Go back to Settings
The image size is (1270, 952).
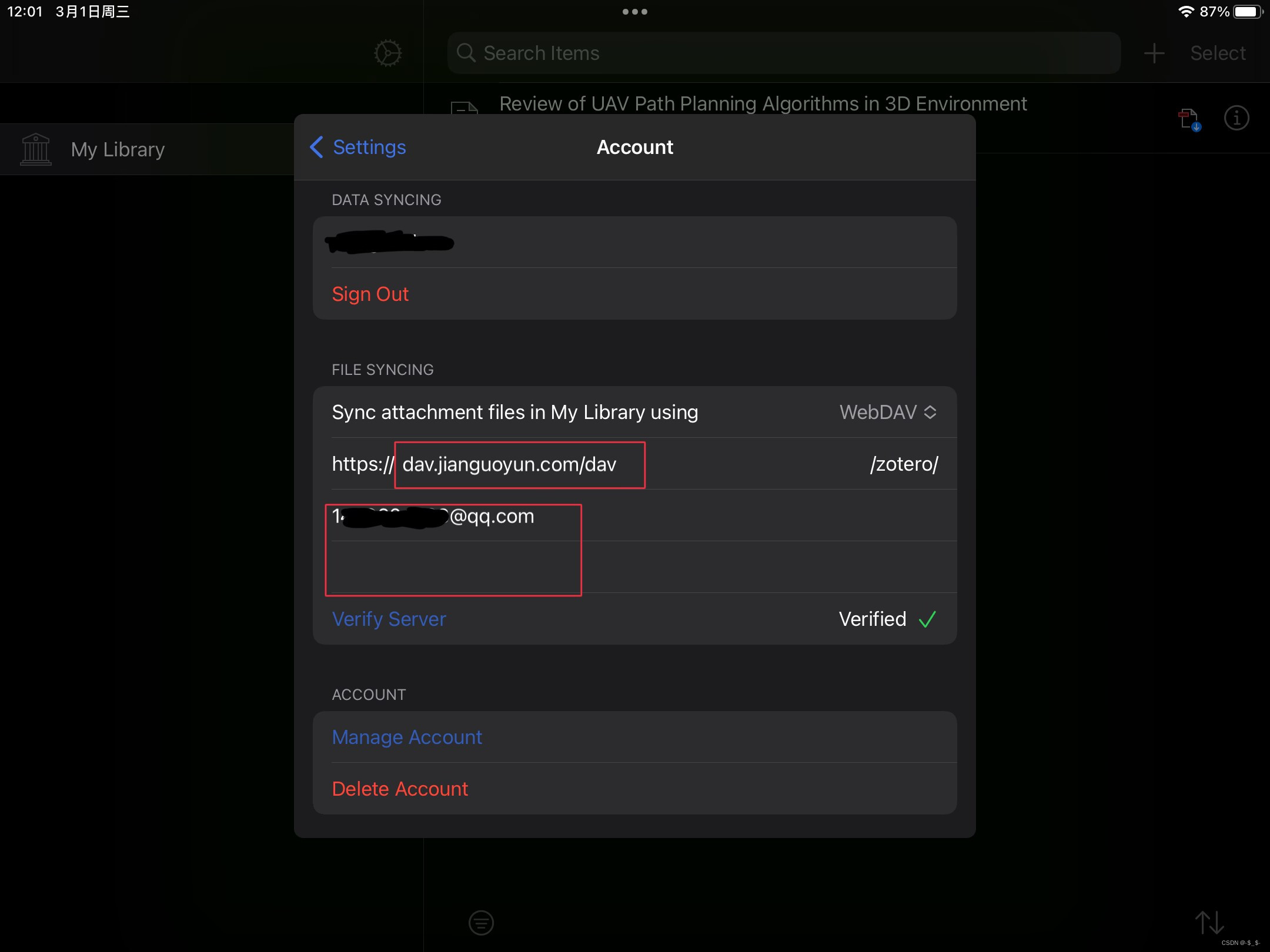pos(358,147)
